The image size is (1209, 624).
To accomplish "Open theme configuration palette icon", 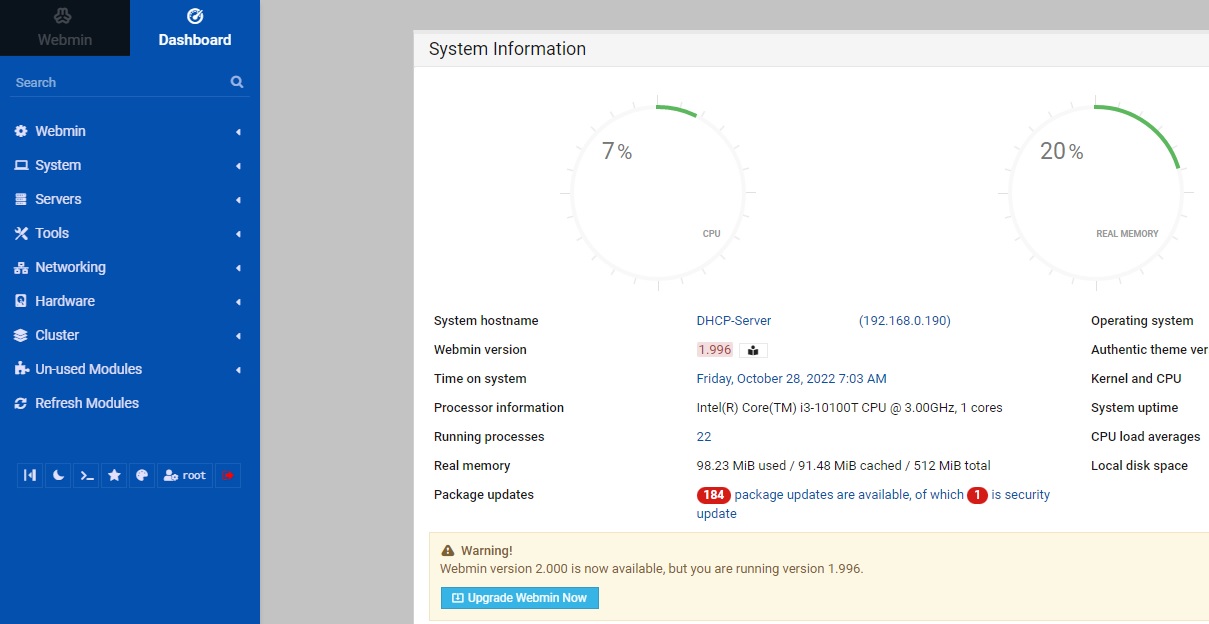I will (x=142, y=476).
